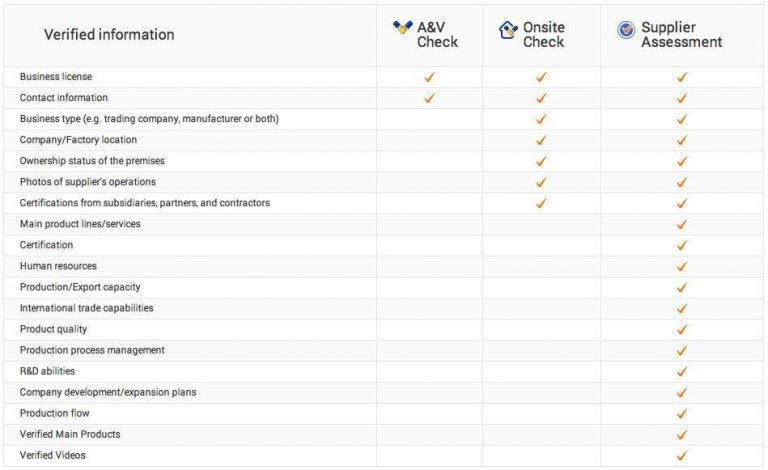Click Onsite Check checkmark for Photos of supplier's operations
Screen dimensions: 768x470
[x=541, y=182]
